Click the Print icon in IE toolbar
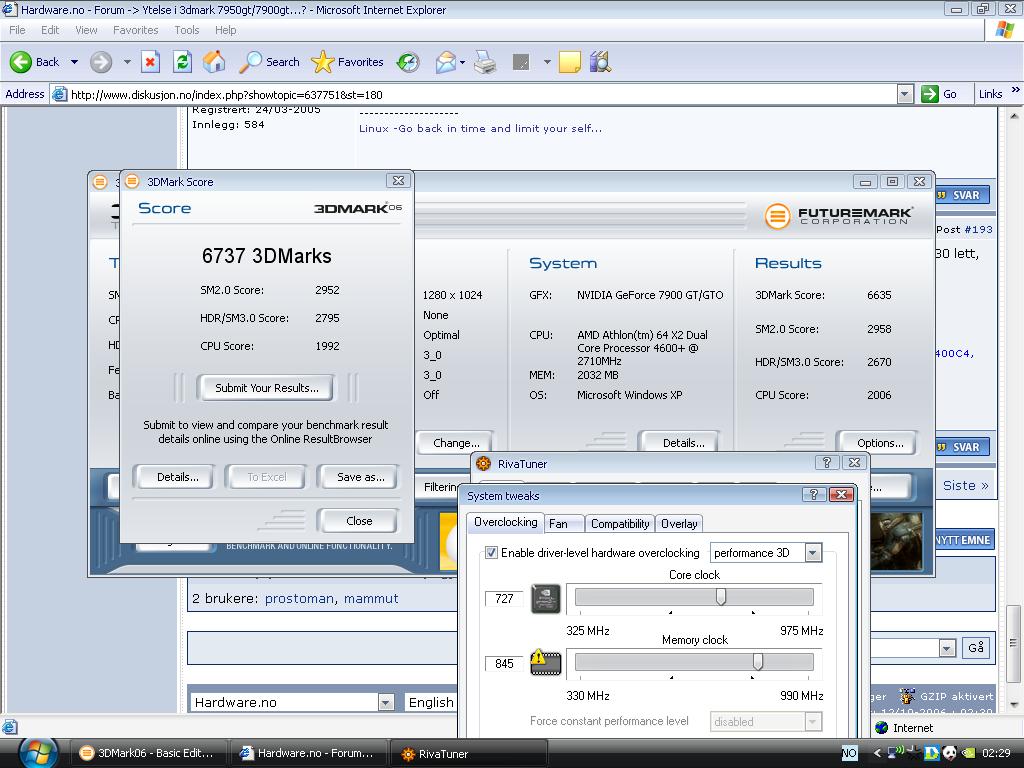1024x768 pixels. coord(485,62)
